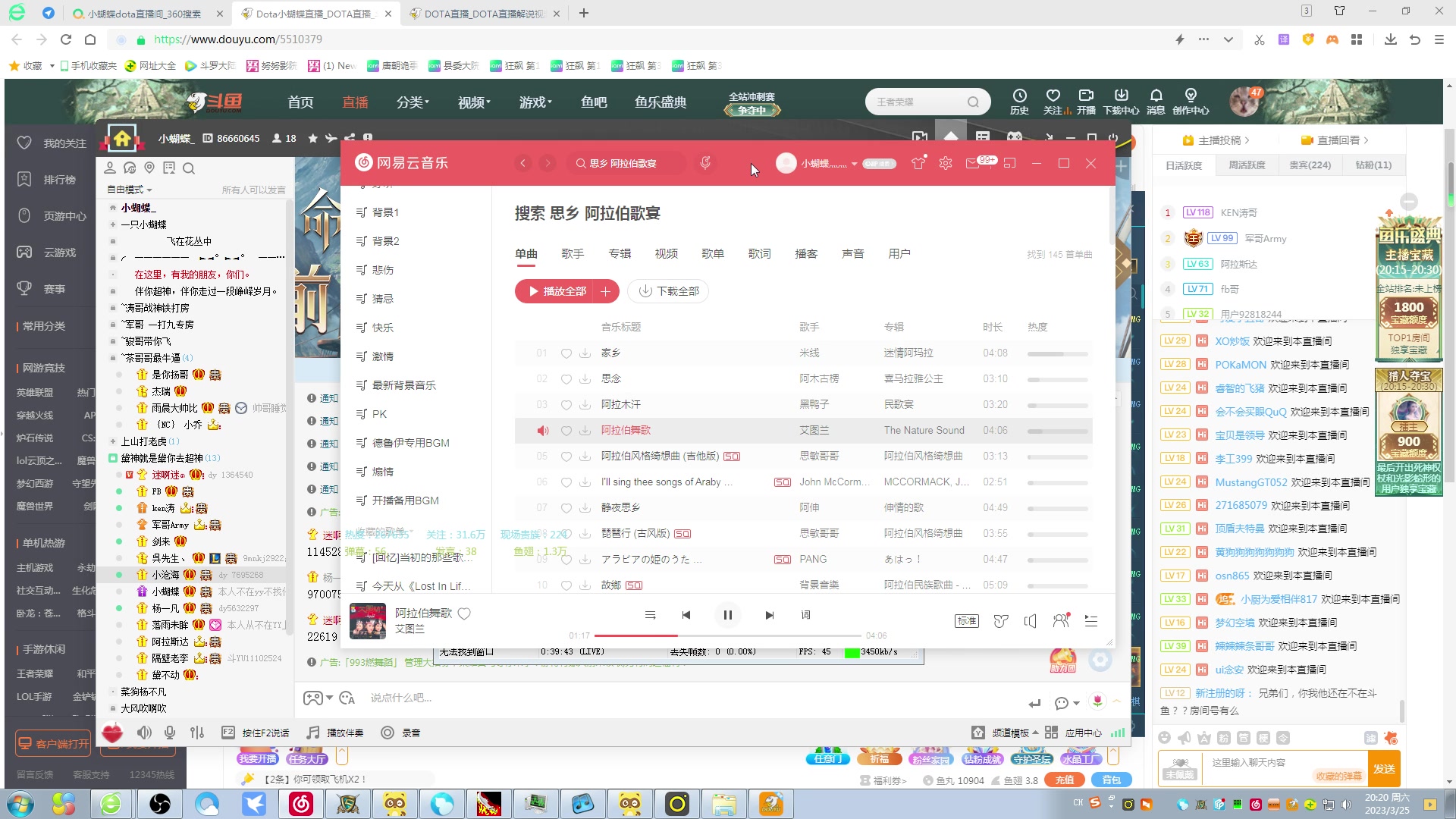
Task: Click 播放全部 play all button
Action: point(557,291)
